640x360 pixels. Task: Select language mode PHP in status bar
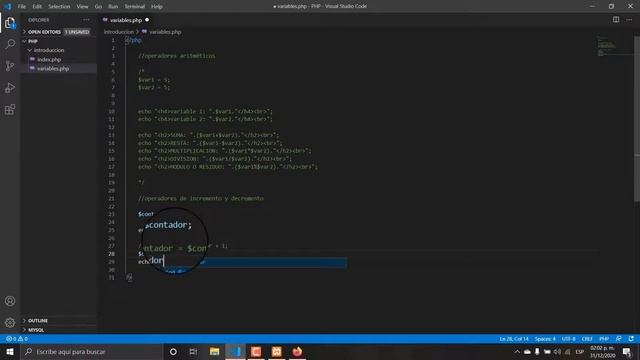point(604,339)
